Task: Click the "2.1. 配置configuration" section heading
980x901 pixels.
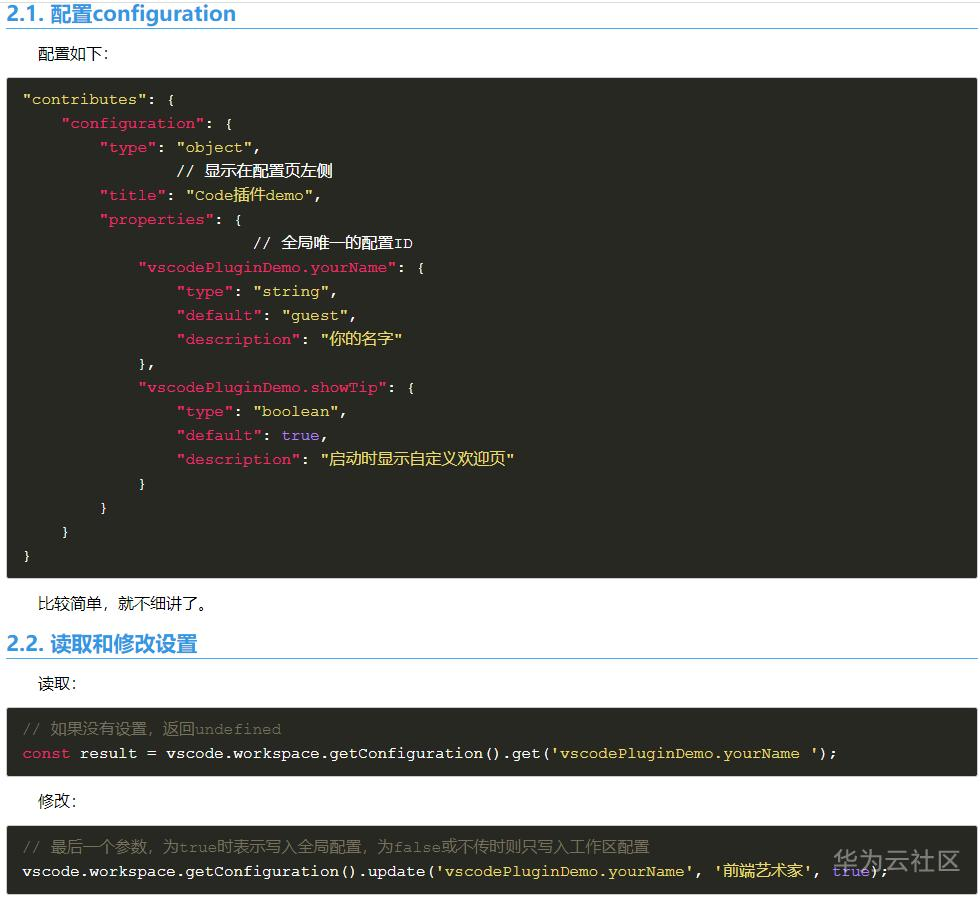Action: coord(120,14)
